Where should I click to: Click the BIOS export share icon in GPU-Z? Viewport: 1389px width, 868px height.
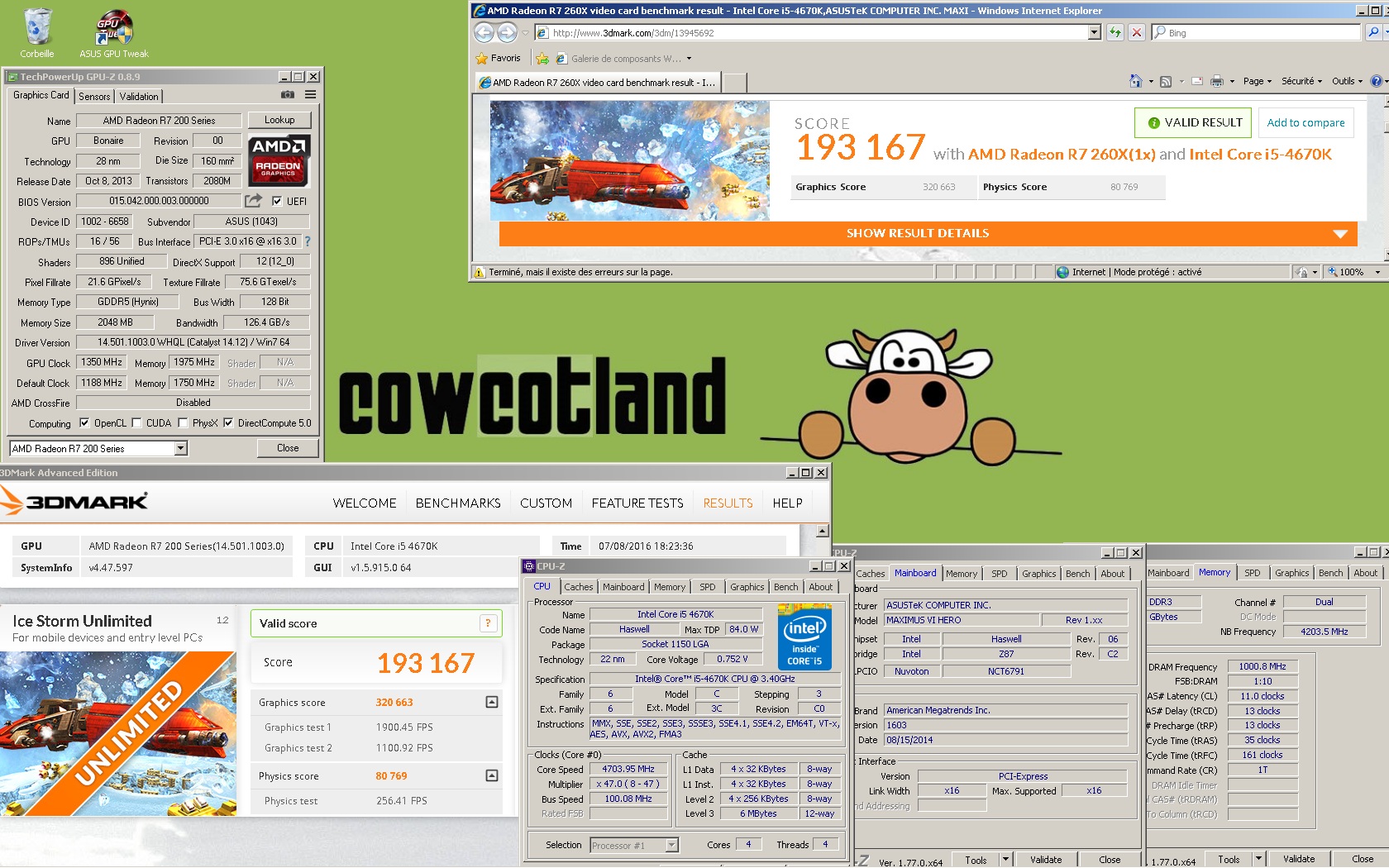tap(254, 200)
